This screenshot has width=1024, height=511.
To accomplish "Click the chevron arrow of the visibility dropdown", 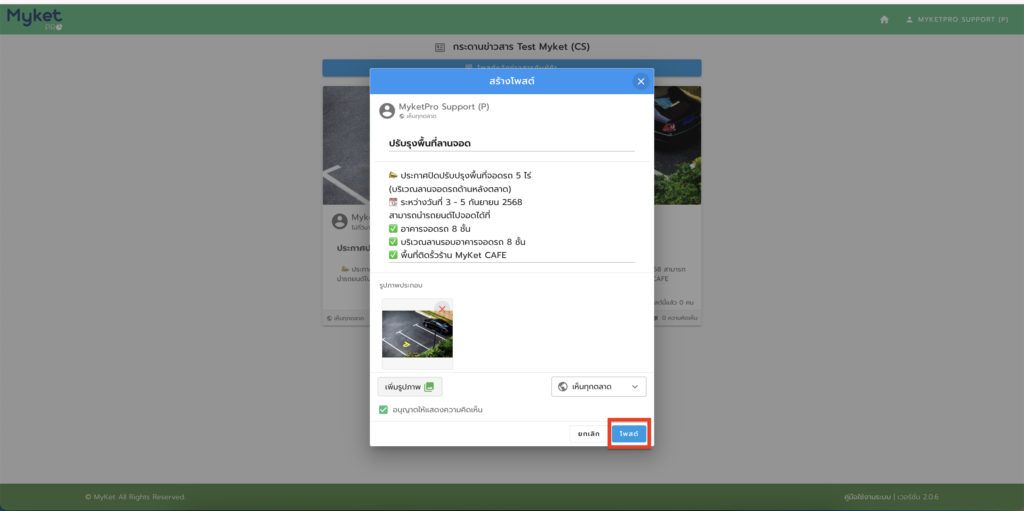I will point(635,387).
